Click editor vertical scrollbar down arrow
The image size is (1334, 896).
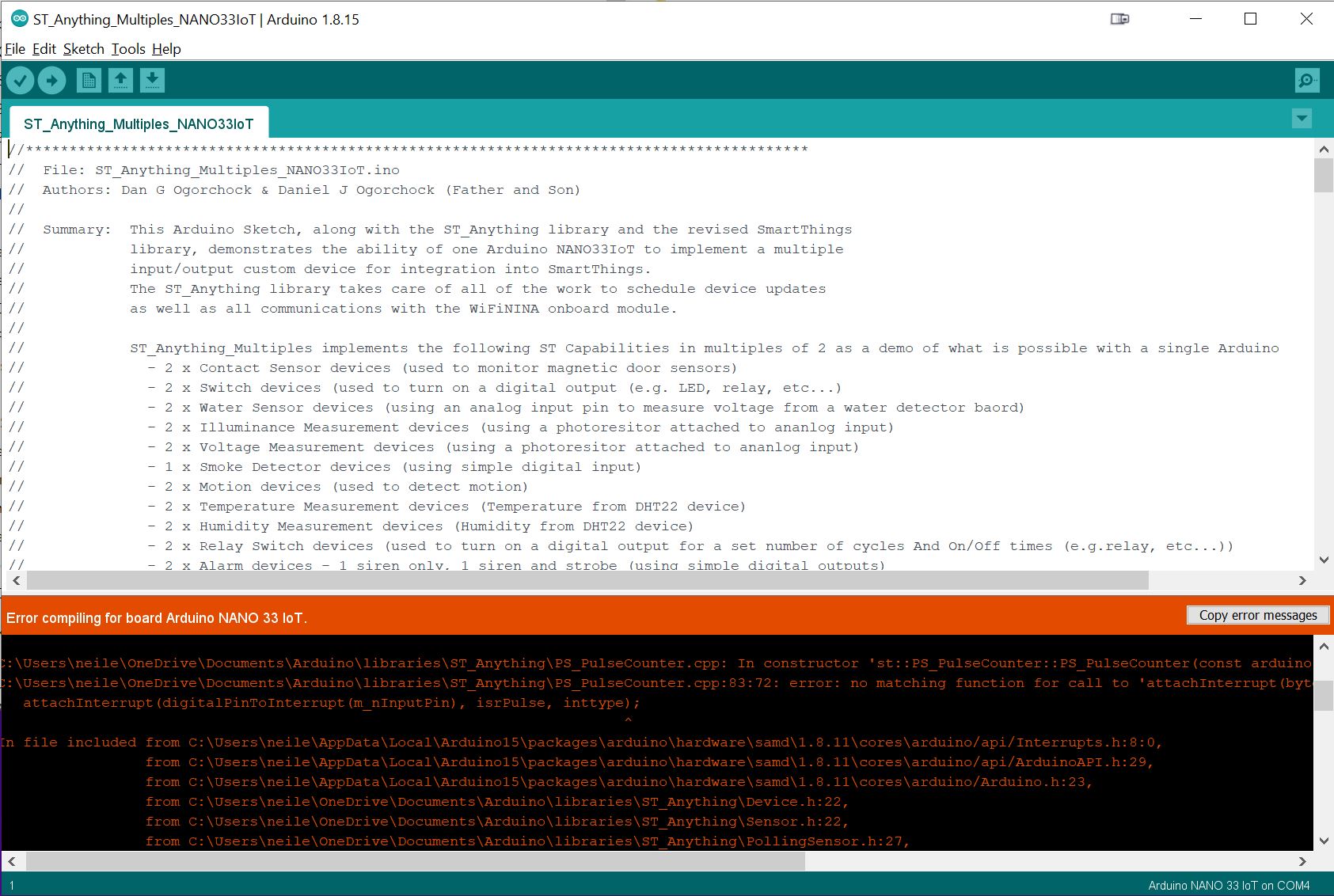tap(1324, 560)
